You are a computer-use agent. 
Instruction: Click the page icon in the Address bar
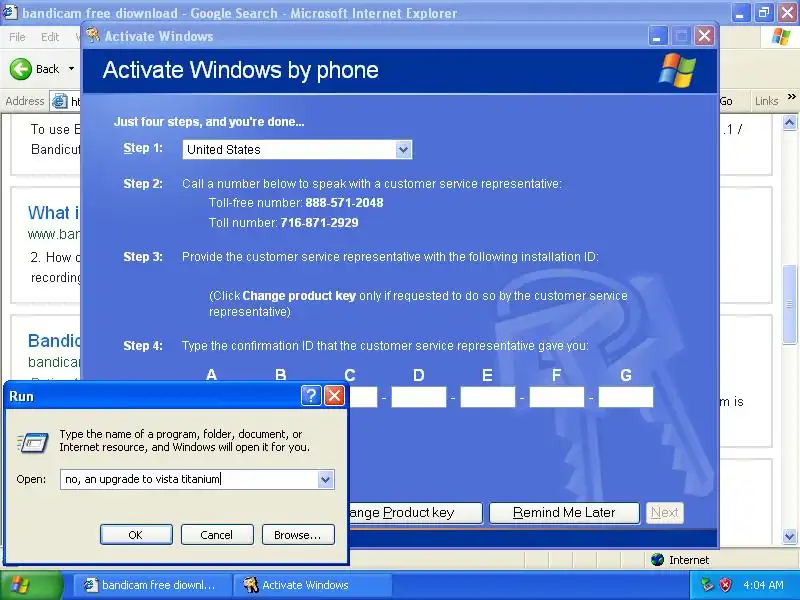[x=60, y=101]
